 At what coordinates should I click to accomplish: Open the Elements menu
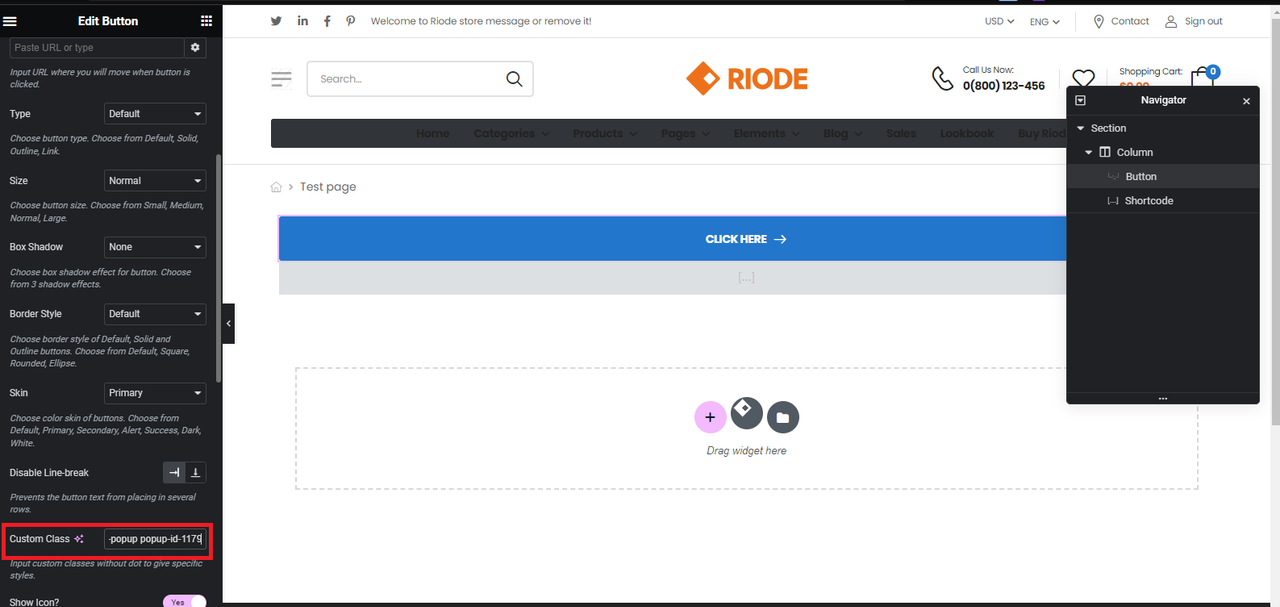click(766, 133)
